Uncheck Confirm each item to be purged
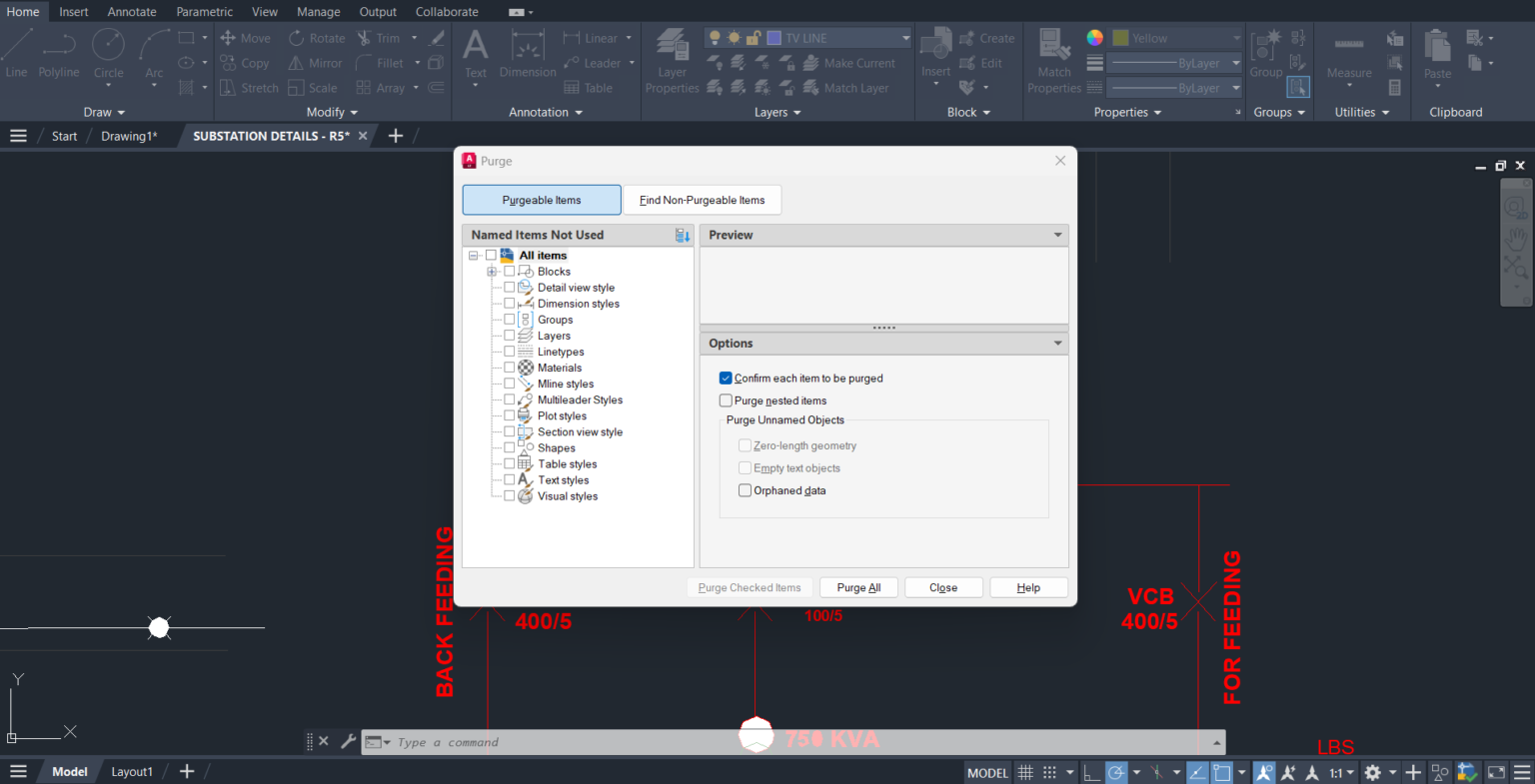Viewport: 1535px width, 784px height. [x=726, y=378]
